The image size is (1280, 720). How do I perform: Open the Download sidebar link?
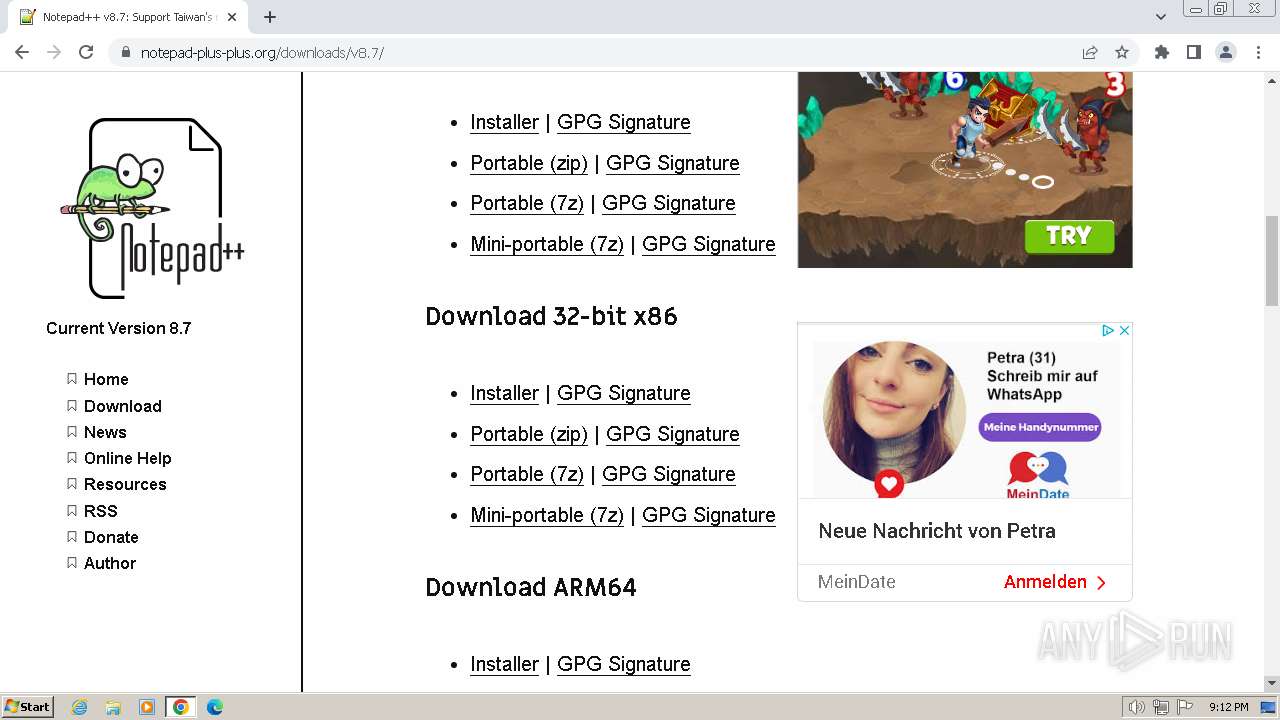[x=122, y=406]
